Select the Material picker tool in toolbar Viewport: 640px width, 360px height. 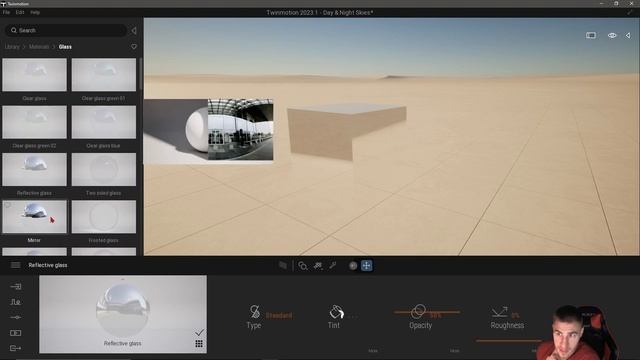tap(302, 266)
